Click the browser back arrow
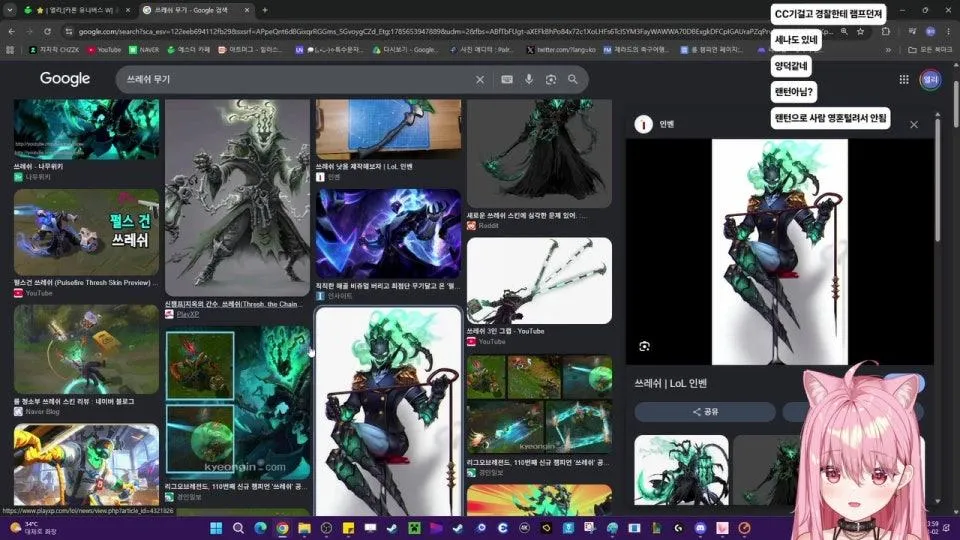The height and width of the screenshot is (540, 960). [12, 31]
